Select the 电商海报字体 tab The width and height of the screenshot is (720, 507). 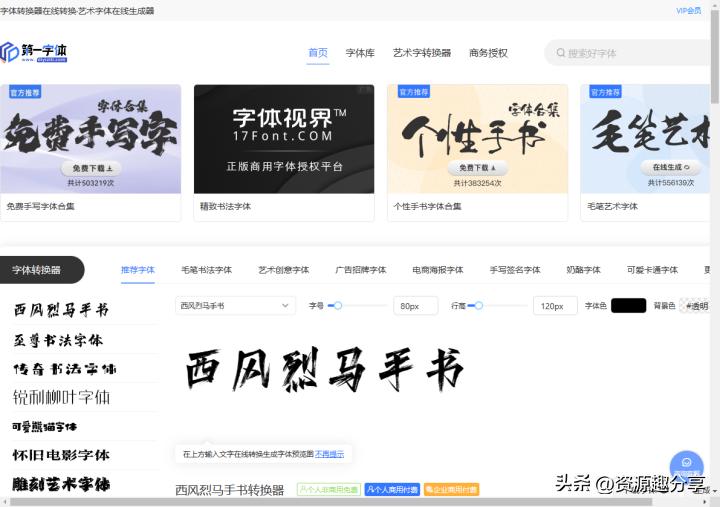click(438, 270)
